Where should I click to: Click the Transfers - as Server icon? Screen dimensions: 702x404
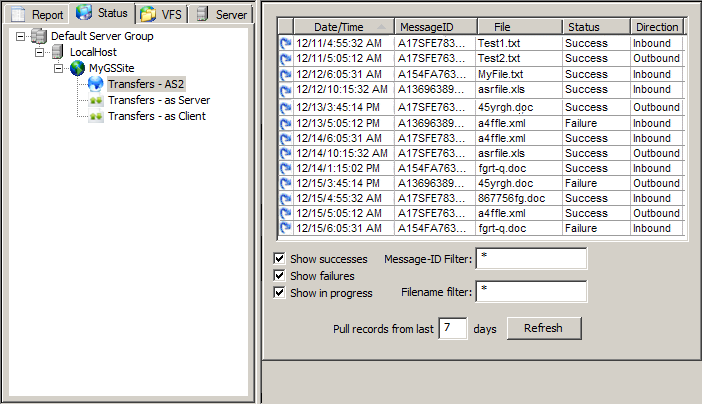[96, 100]
